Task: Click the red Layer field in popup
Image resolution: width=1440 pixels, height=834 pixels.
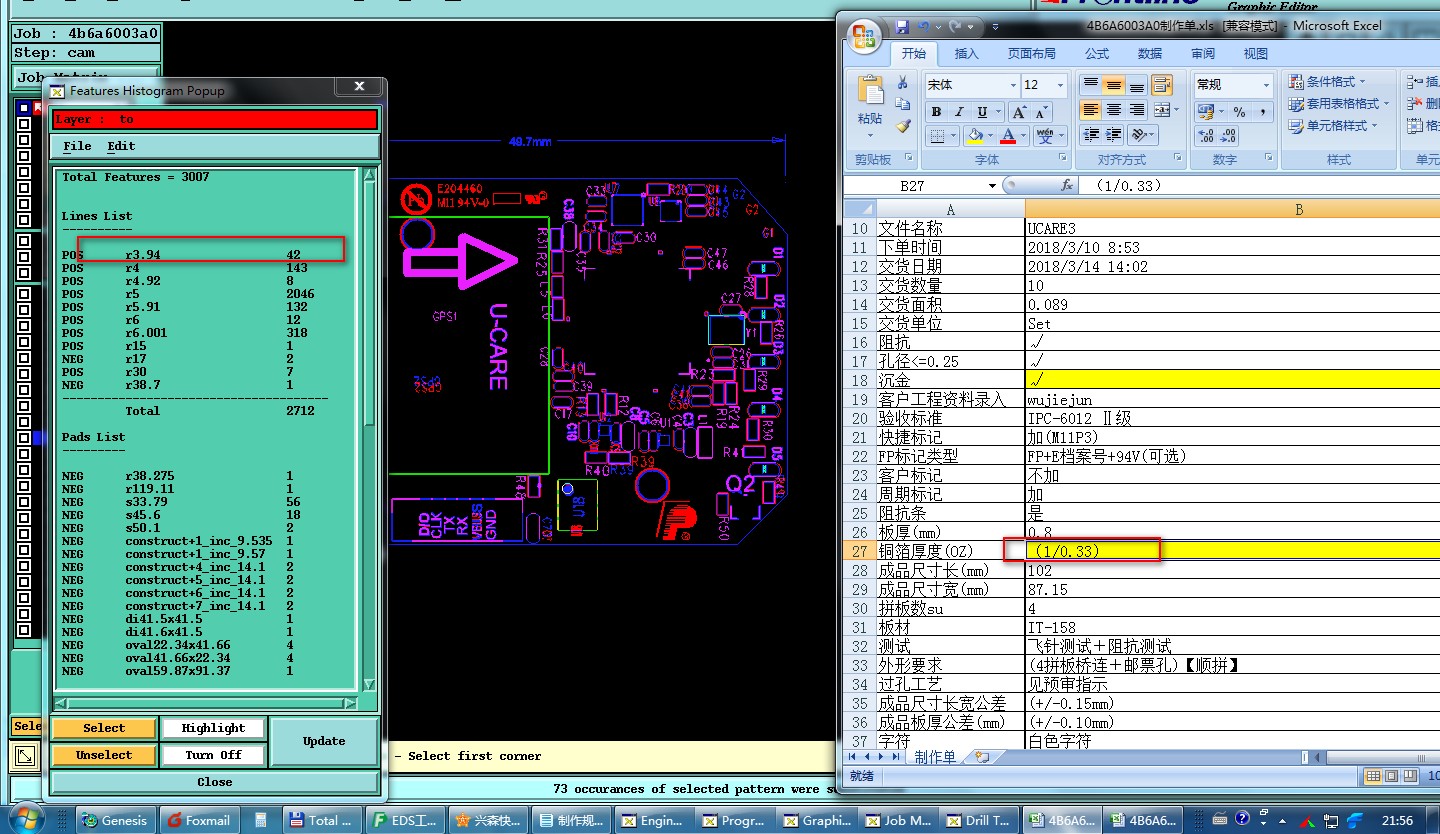Action: [x=214, y=119]
